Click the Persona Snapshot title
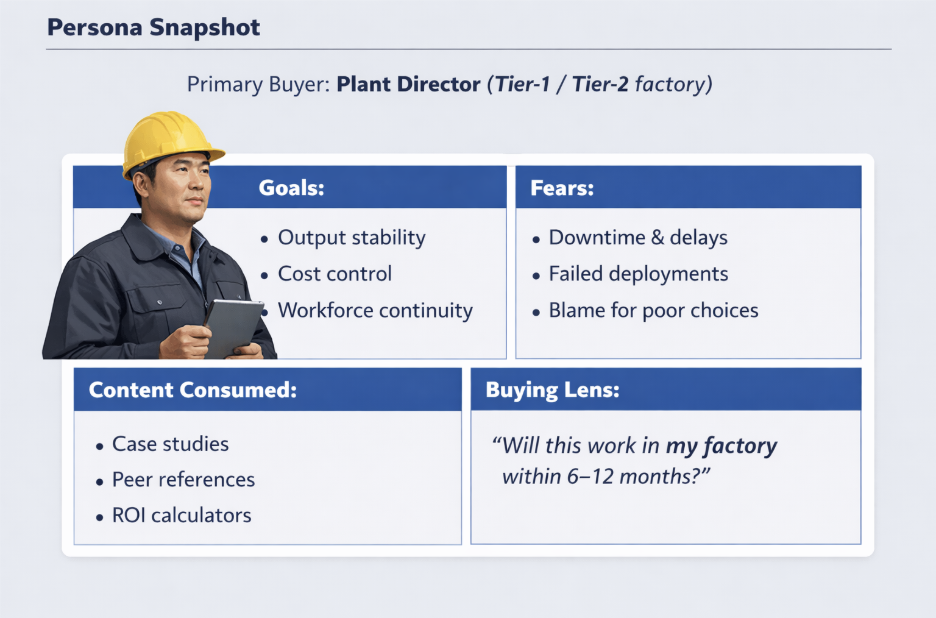936x618 pixels. pyautogui.click(x=153, y=28)
